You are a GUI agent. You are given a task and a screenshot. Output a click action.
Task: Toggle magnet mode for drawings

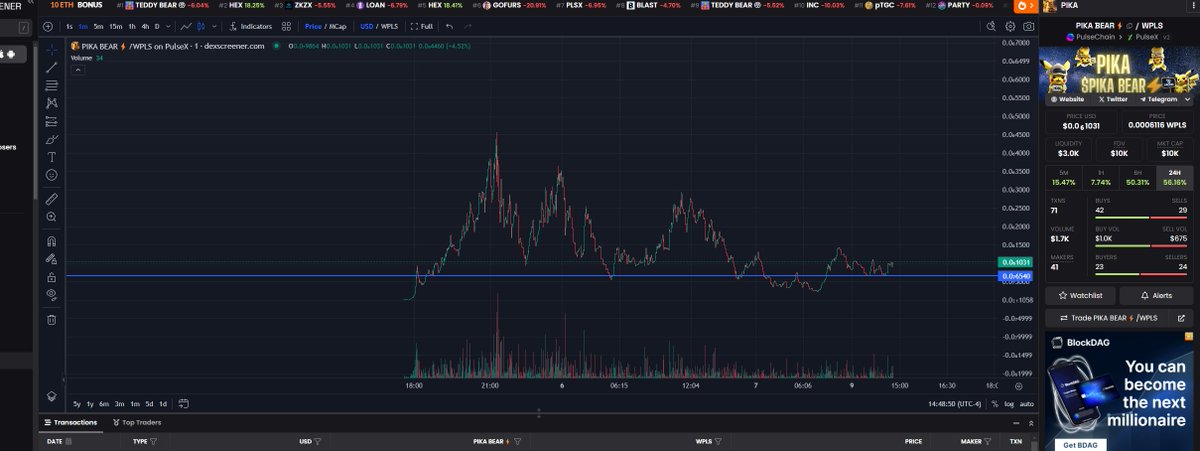[x=52, y=241]
